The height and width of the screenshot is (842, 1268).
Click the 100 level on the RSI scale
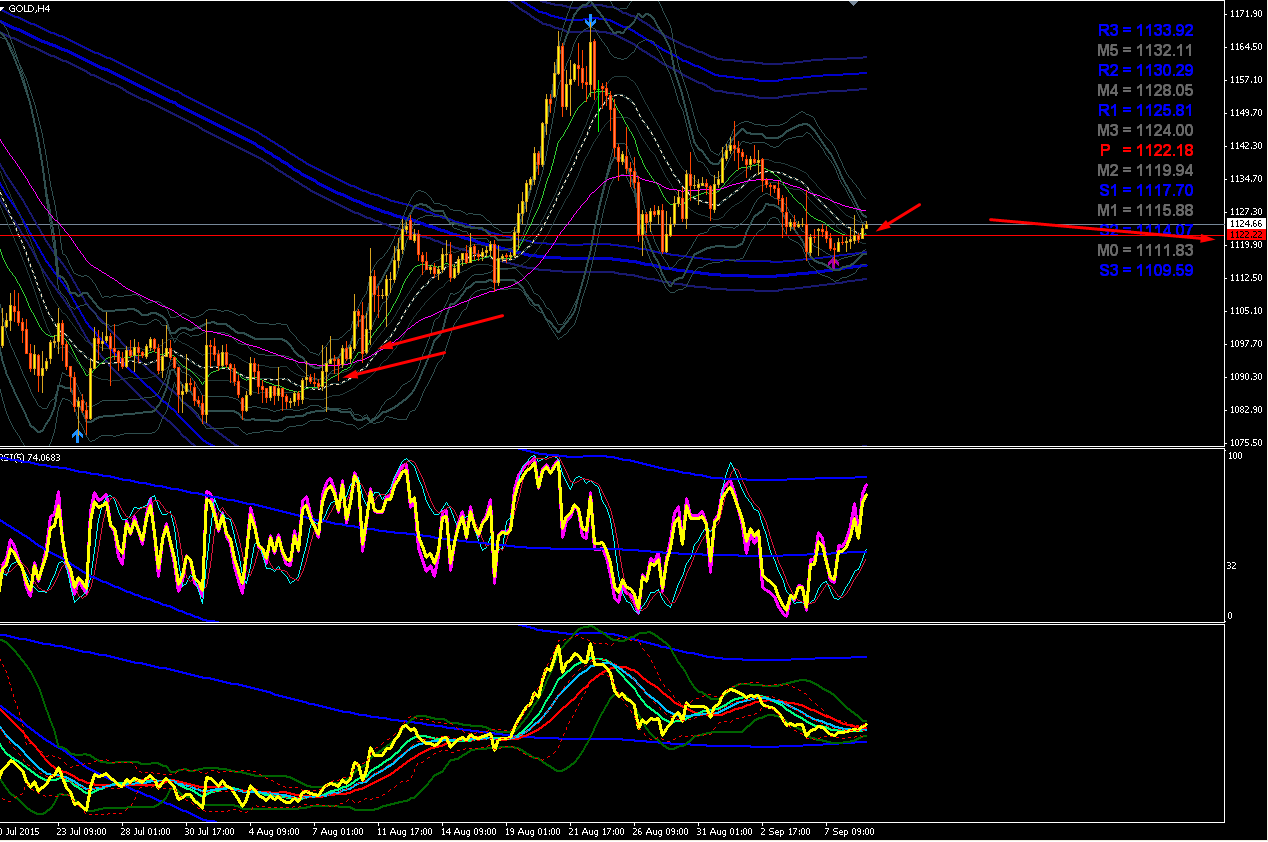point(1236,456)
